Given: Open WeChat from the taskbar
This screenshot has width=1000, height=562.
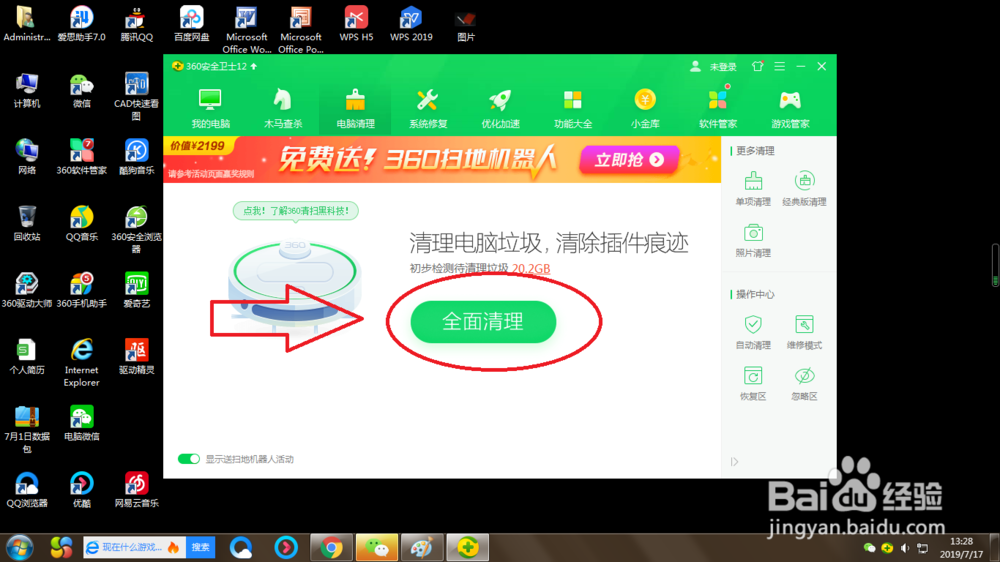Looking at the screenshot, I should pos(377,547).
